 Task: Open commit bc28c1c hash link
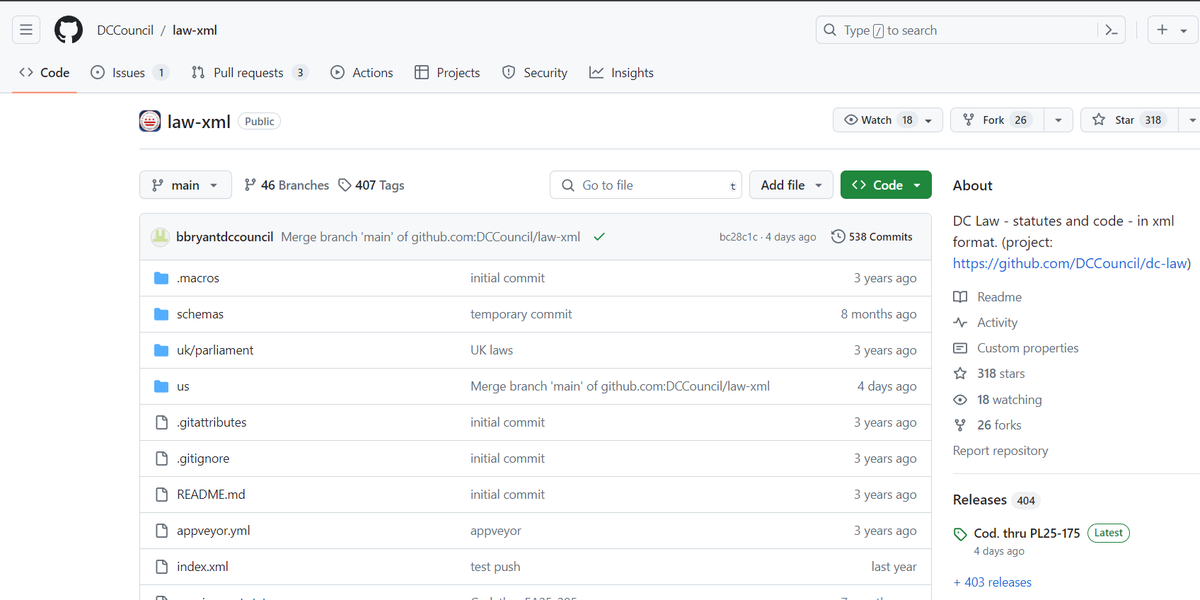[738, 237]
